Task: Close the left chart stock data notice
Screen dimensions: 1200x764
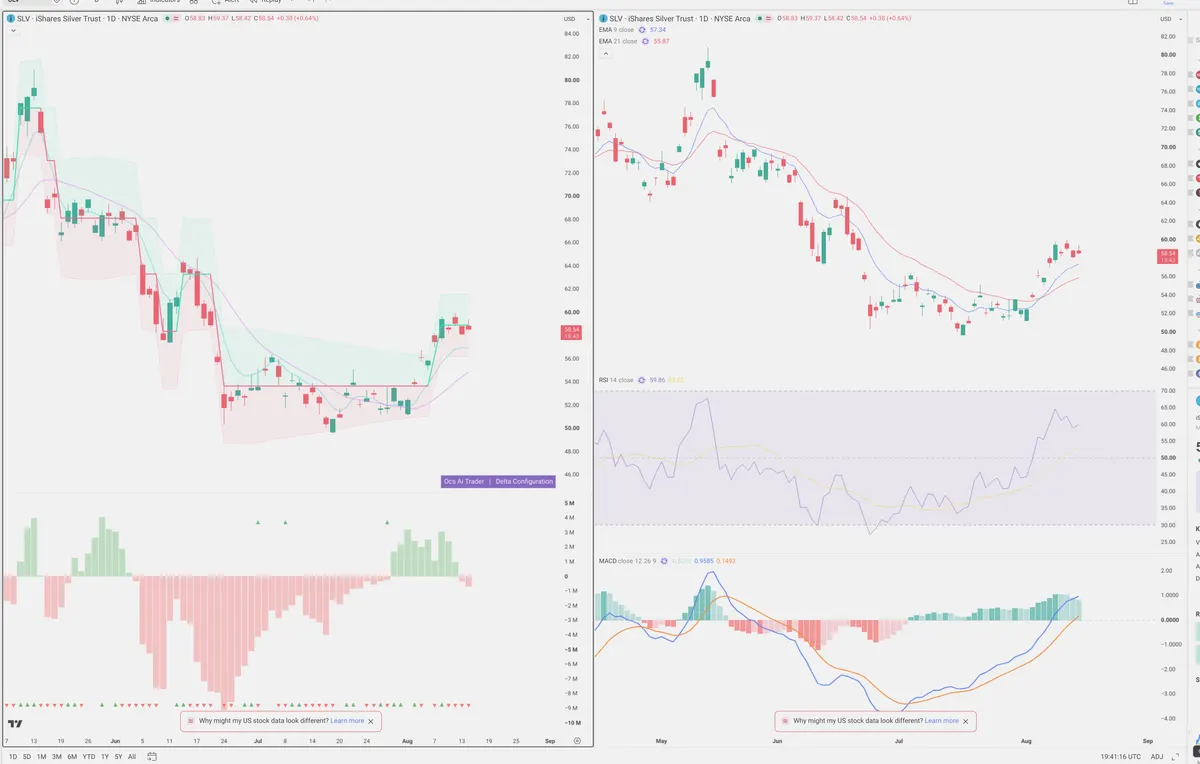Action: [x=371, y=721]
